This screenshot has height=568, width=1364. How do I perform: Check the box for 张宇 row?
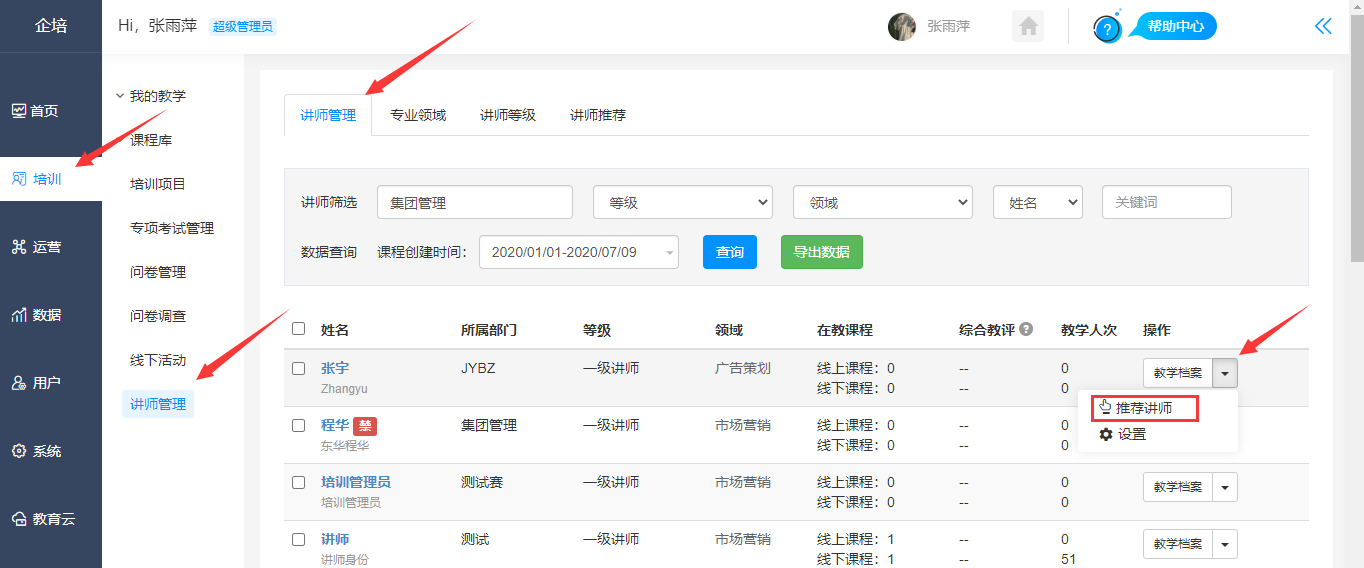click(298, 368)
